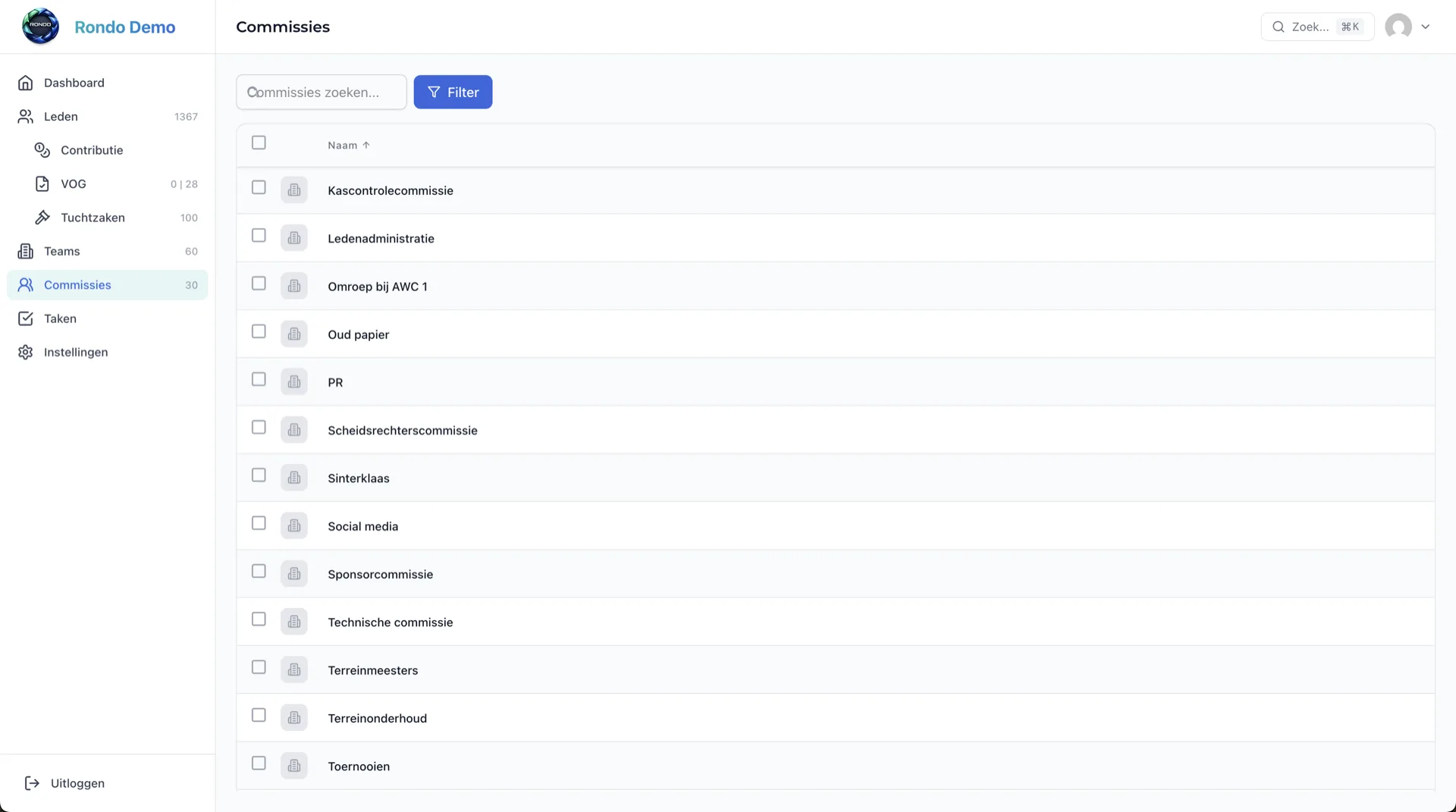Open the Terreinonderhoud committee
Image resolution: width=1456 pixels, height=812 pixels.
point(377,719)
